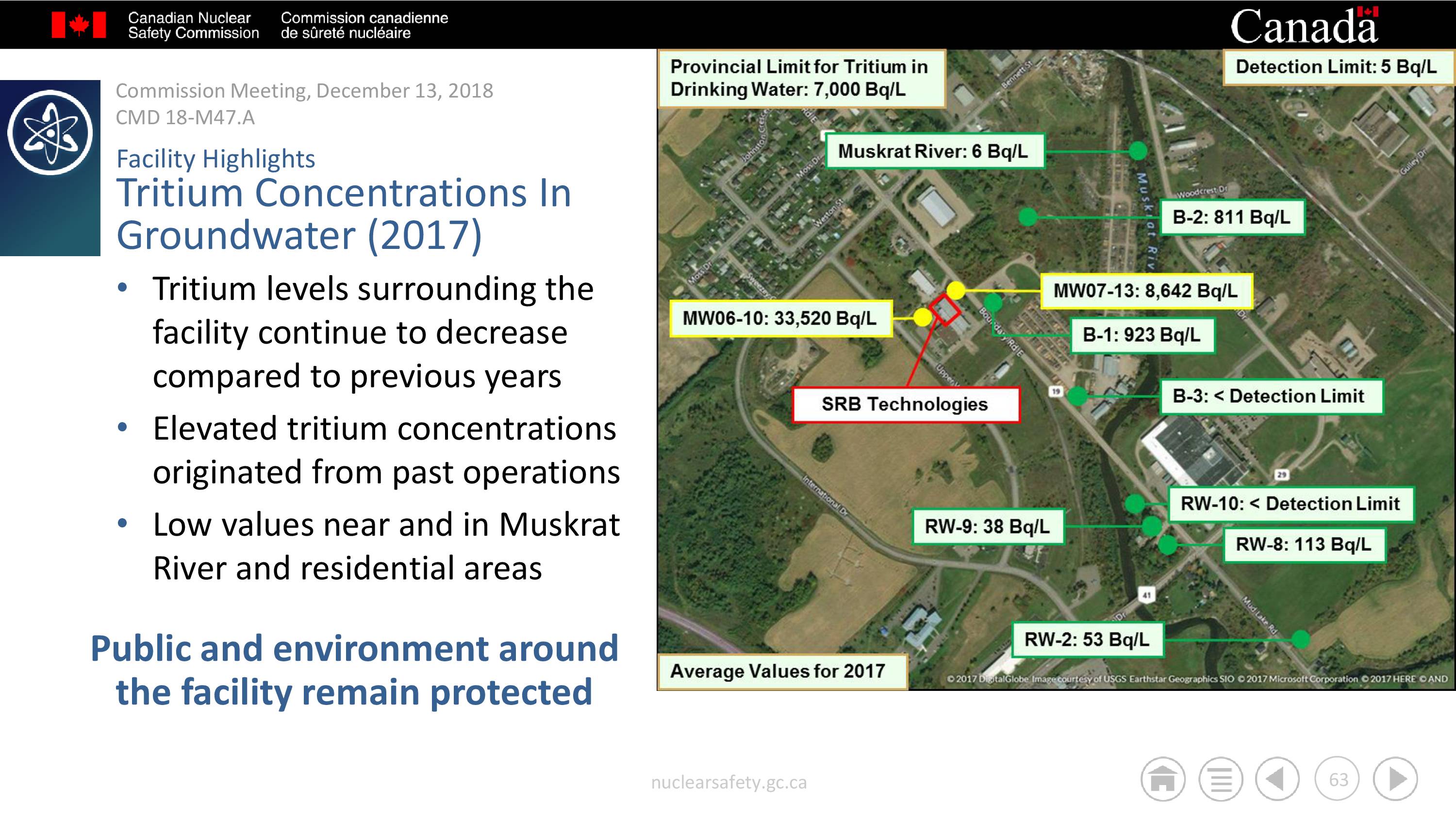Click the CNSC atom logo icon
The width and height of the screenshot is (1456, 819).
pos(50,132)
